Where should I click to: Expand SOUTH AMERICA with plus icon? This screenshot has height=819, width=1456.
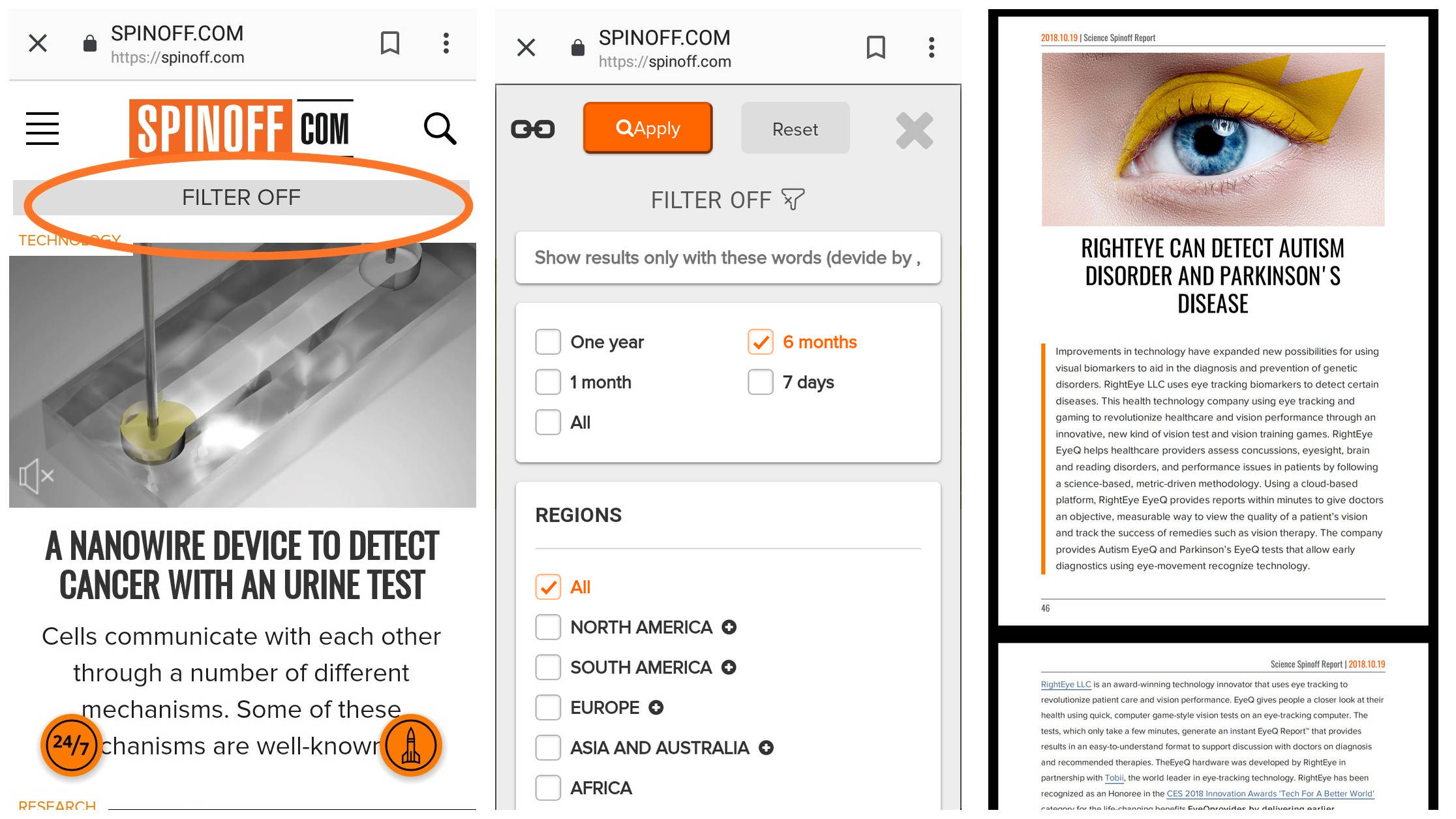[729, 668]
